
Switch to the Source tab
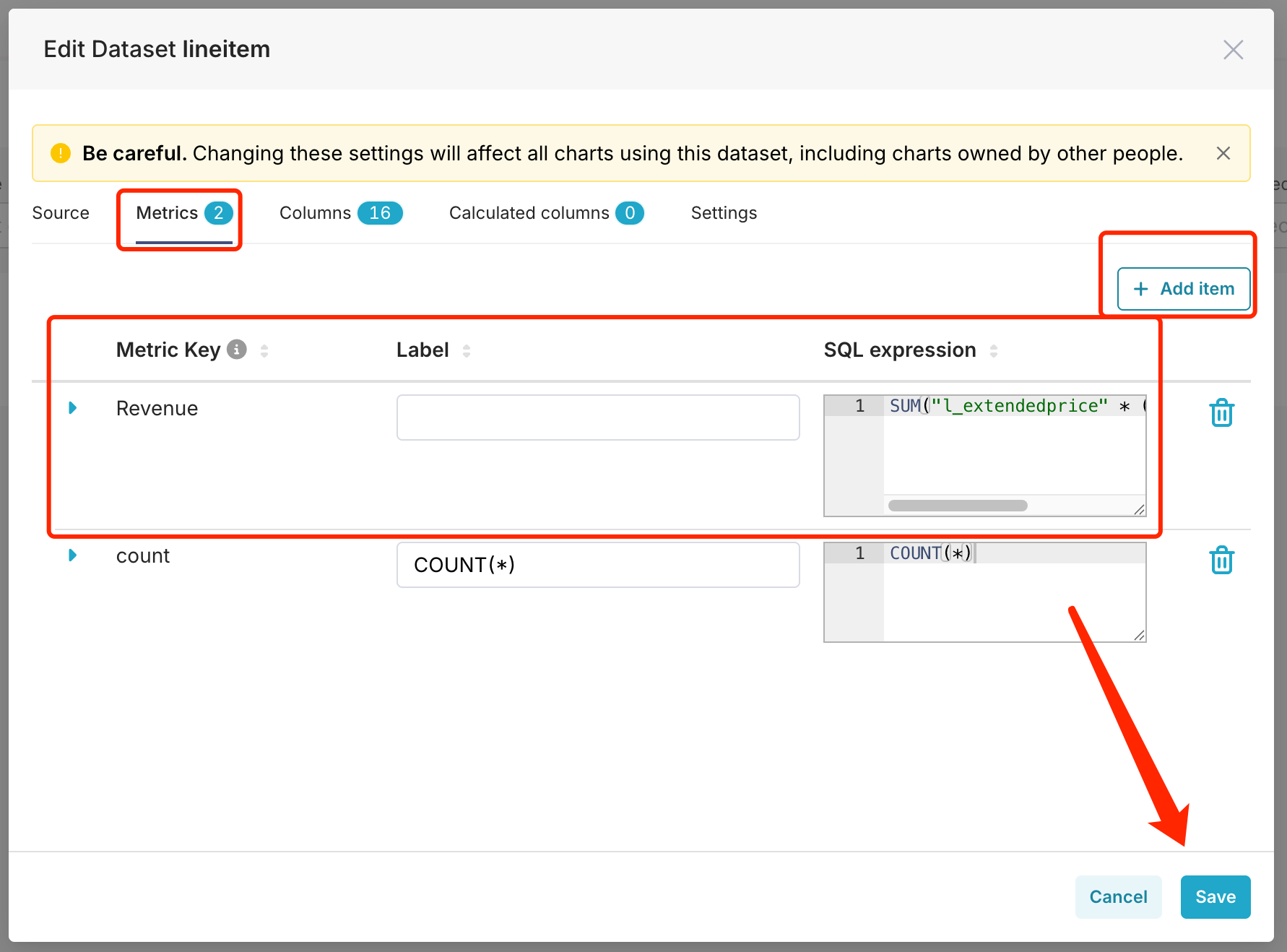(x=61, y=213)
